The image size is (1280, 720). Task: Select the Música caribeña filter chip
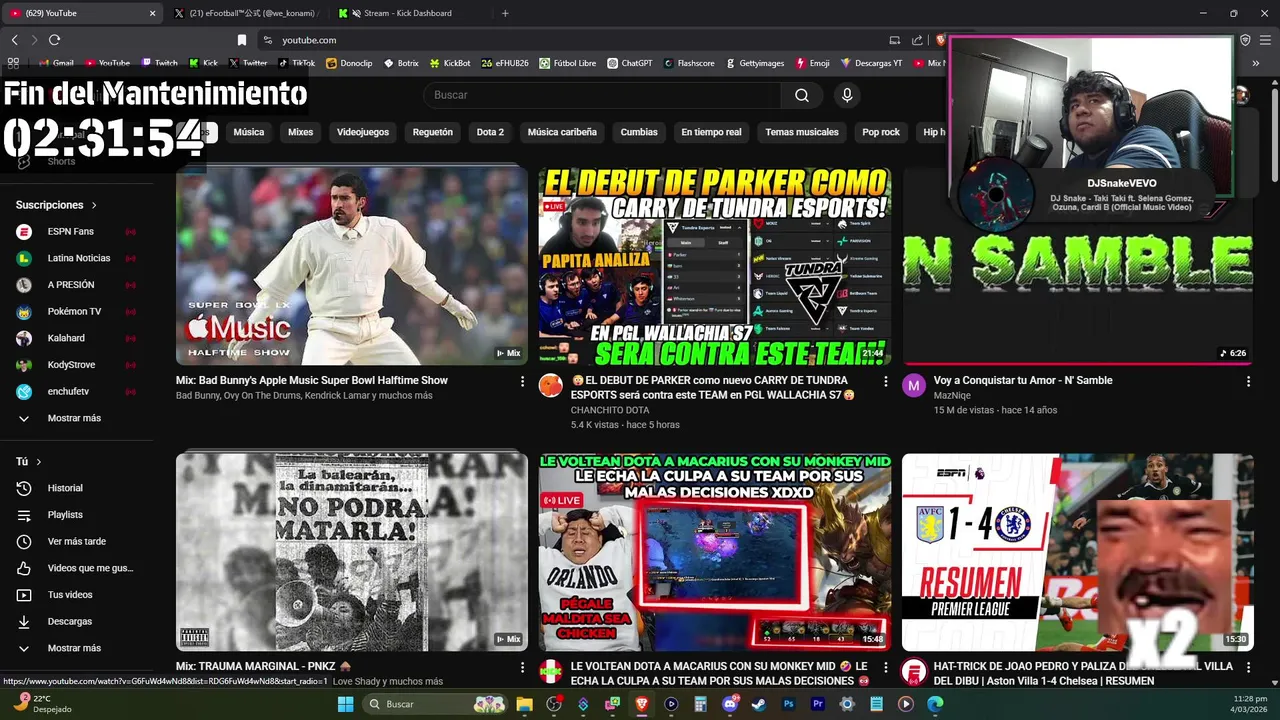(562, 132)
